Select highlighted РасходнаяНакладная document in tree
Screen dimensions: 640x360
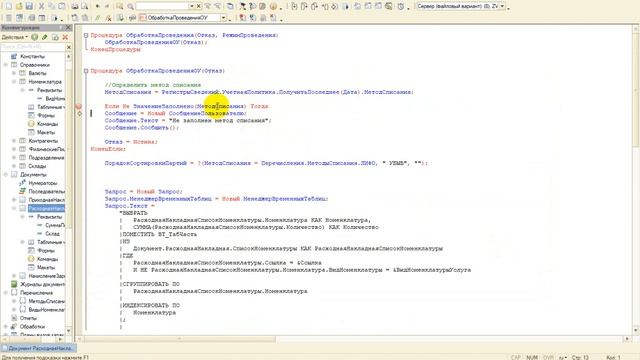coord(47,209)
